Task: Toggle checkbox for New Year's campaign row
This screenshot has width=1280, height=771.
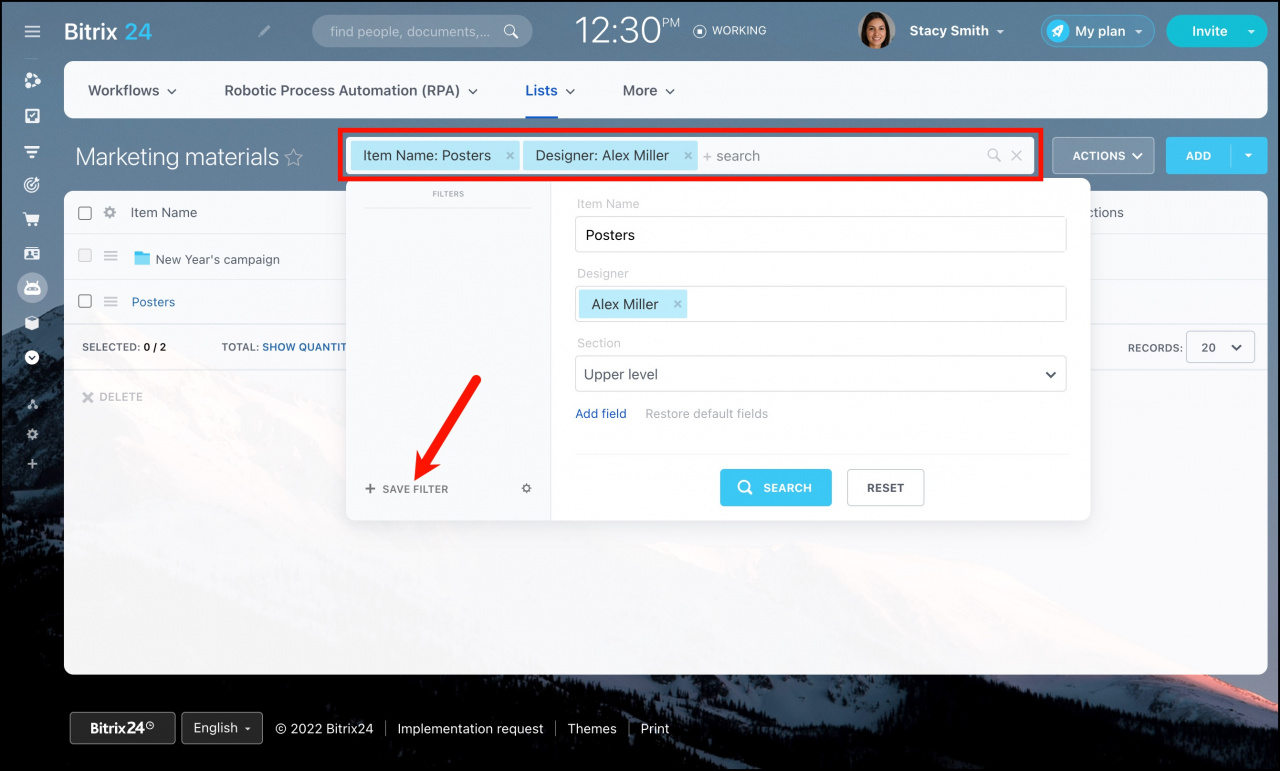Action: tap(85, 256)
